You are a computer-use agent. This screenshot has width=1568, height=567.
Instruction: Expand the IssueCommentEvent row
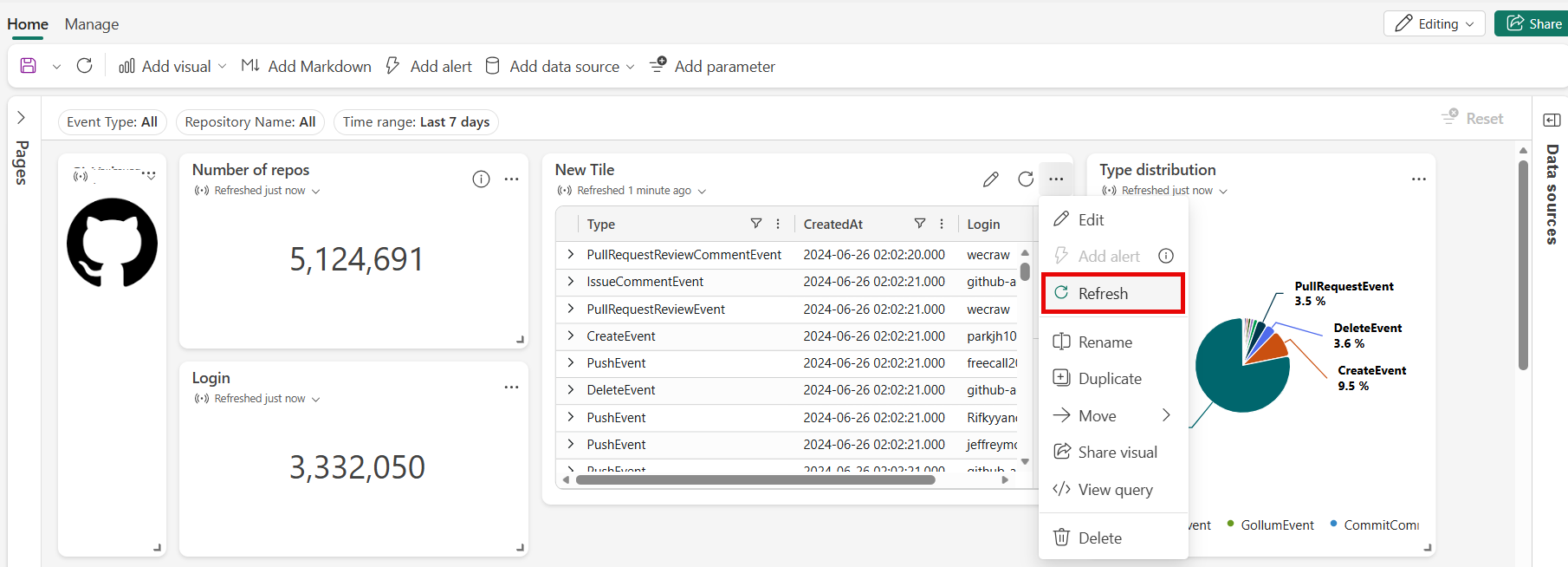[571, 281]
